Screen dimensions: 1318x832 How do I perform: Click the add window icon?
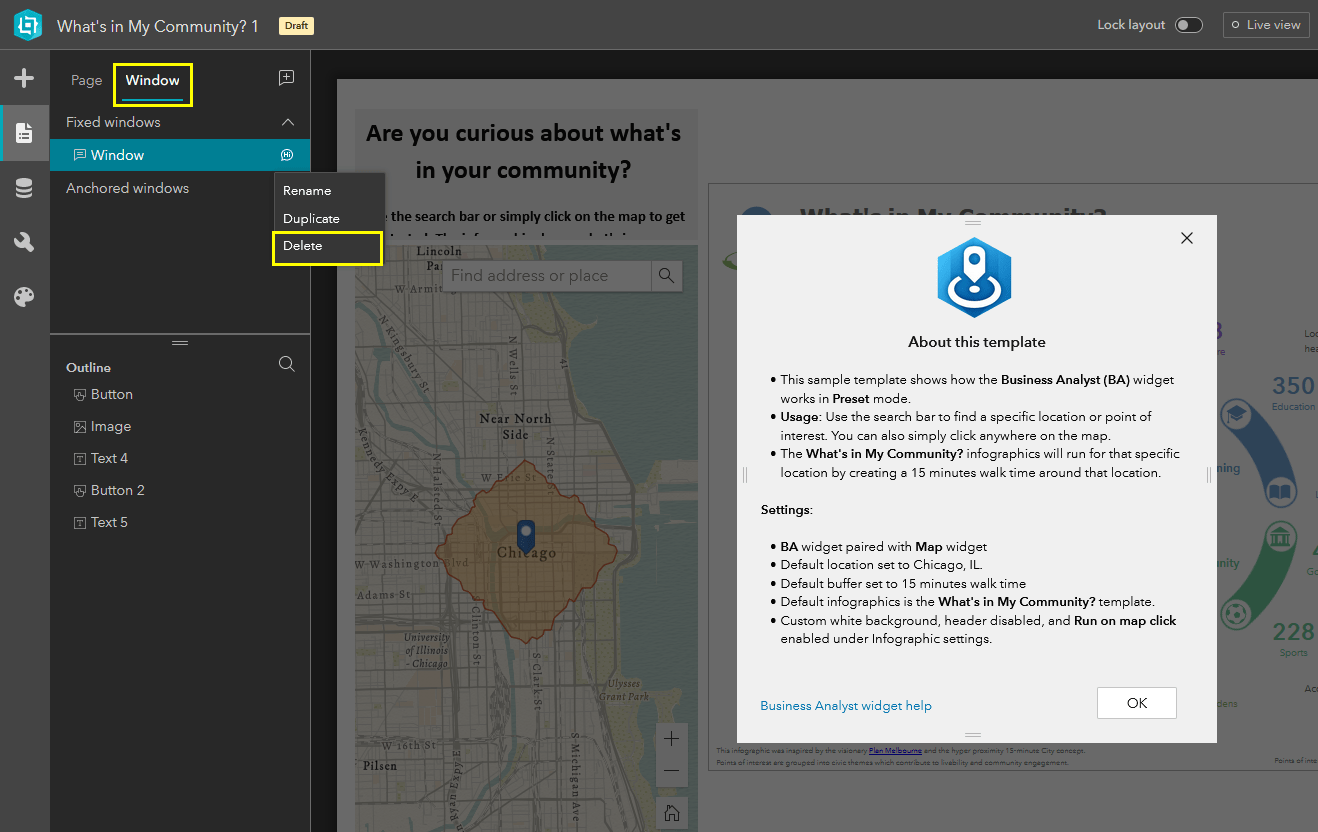click(x=286, y=78)
